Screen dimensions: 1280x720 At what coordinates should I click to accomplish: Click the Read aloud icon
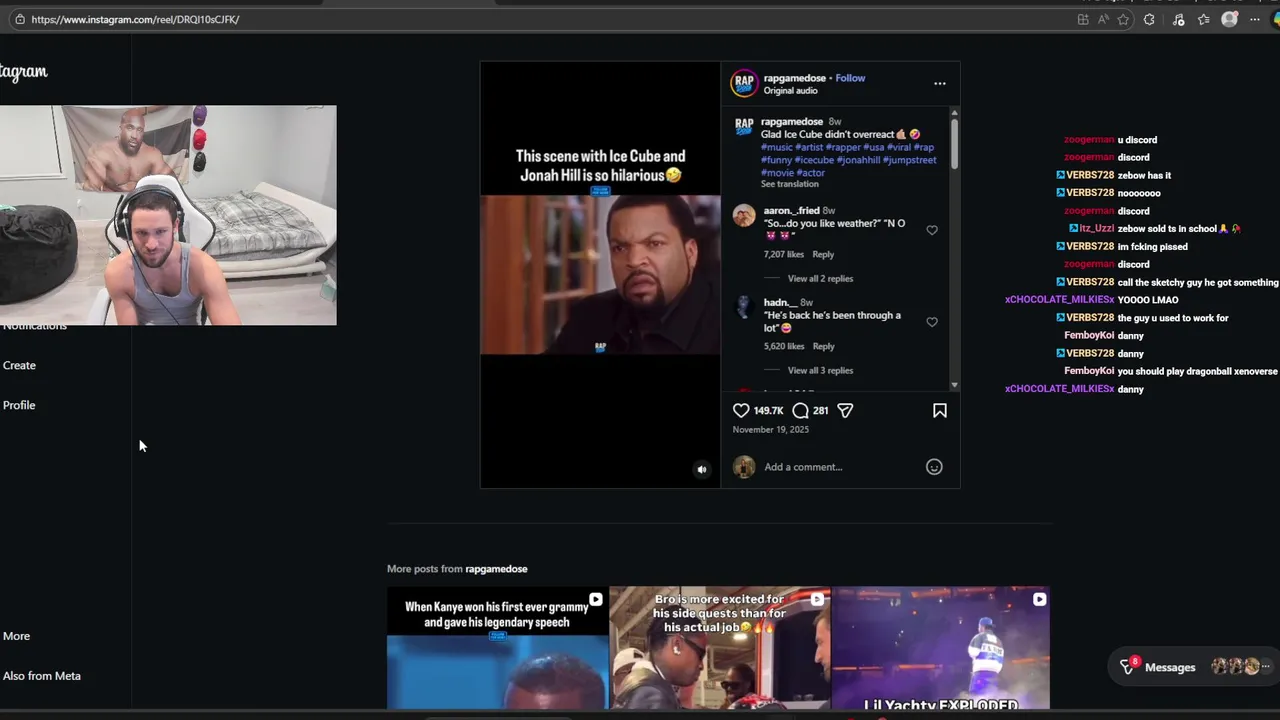[x=1103, y=19]
